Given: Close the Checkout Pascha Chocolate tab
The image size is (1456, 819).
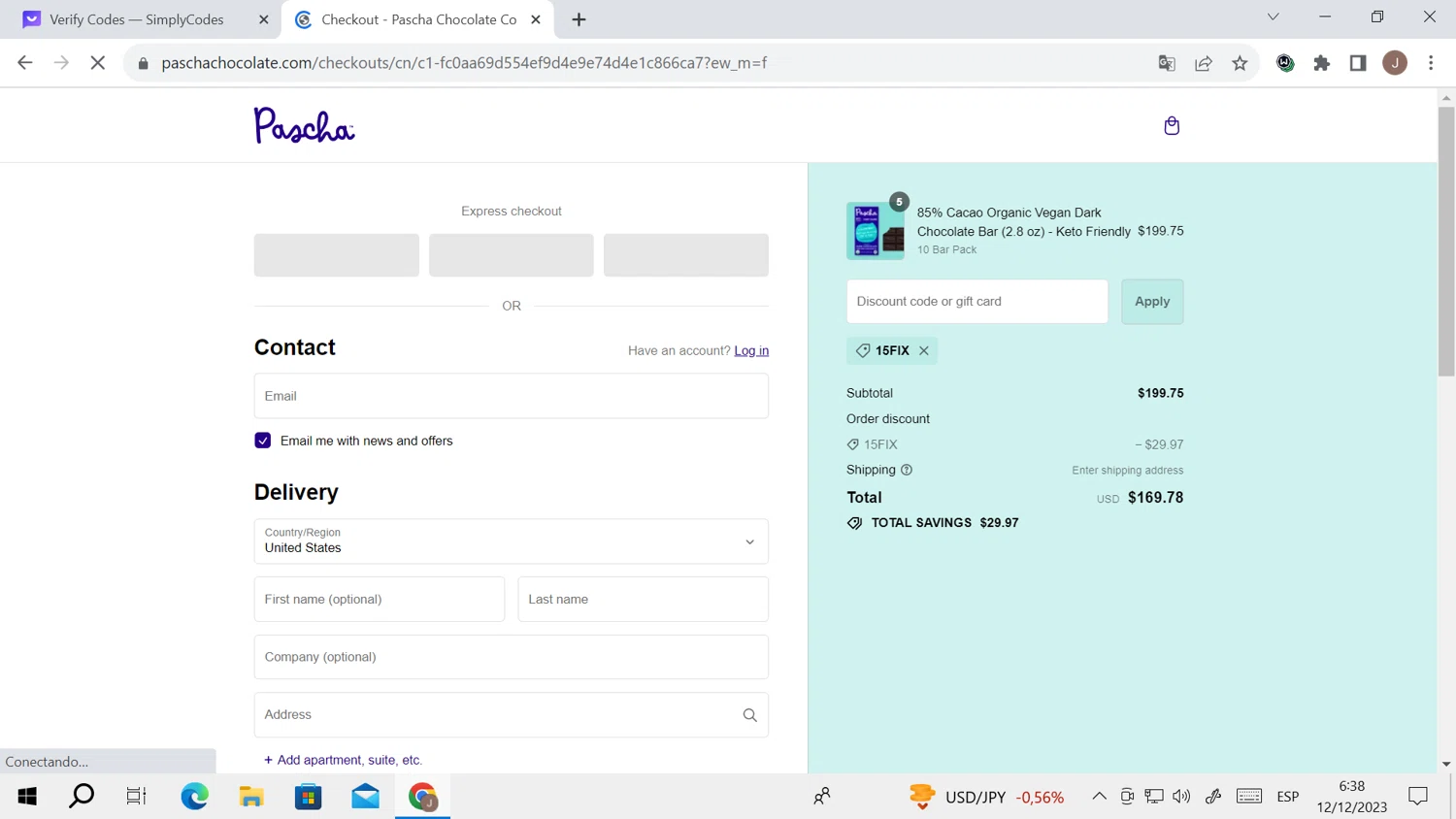Looking at the screenshot, I should tap(536, 19).
